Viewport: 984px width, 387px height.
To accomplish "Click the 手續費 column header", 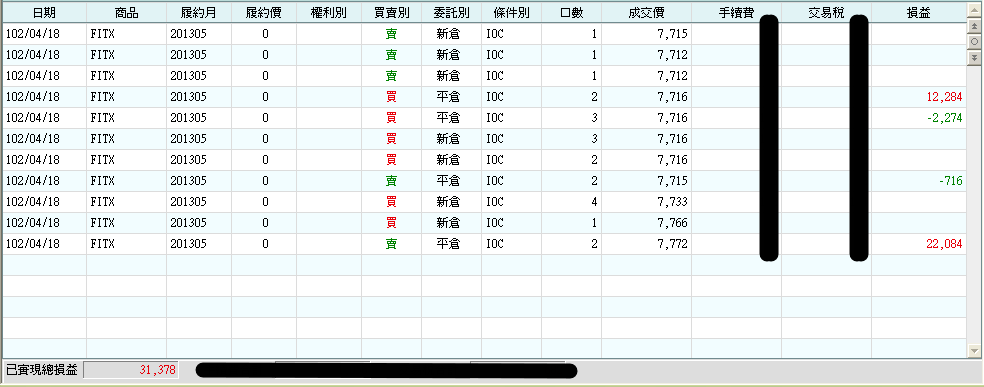I will pyautogui.click(x=735, y=13).
